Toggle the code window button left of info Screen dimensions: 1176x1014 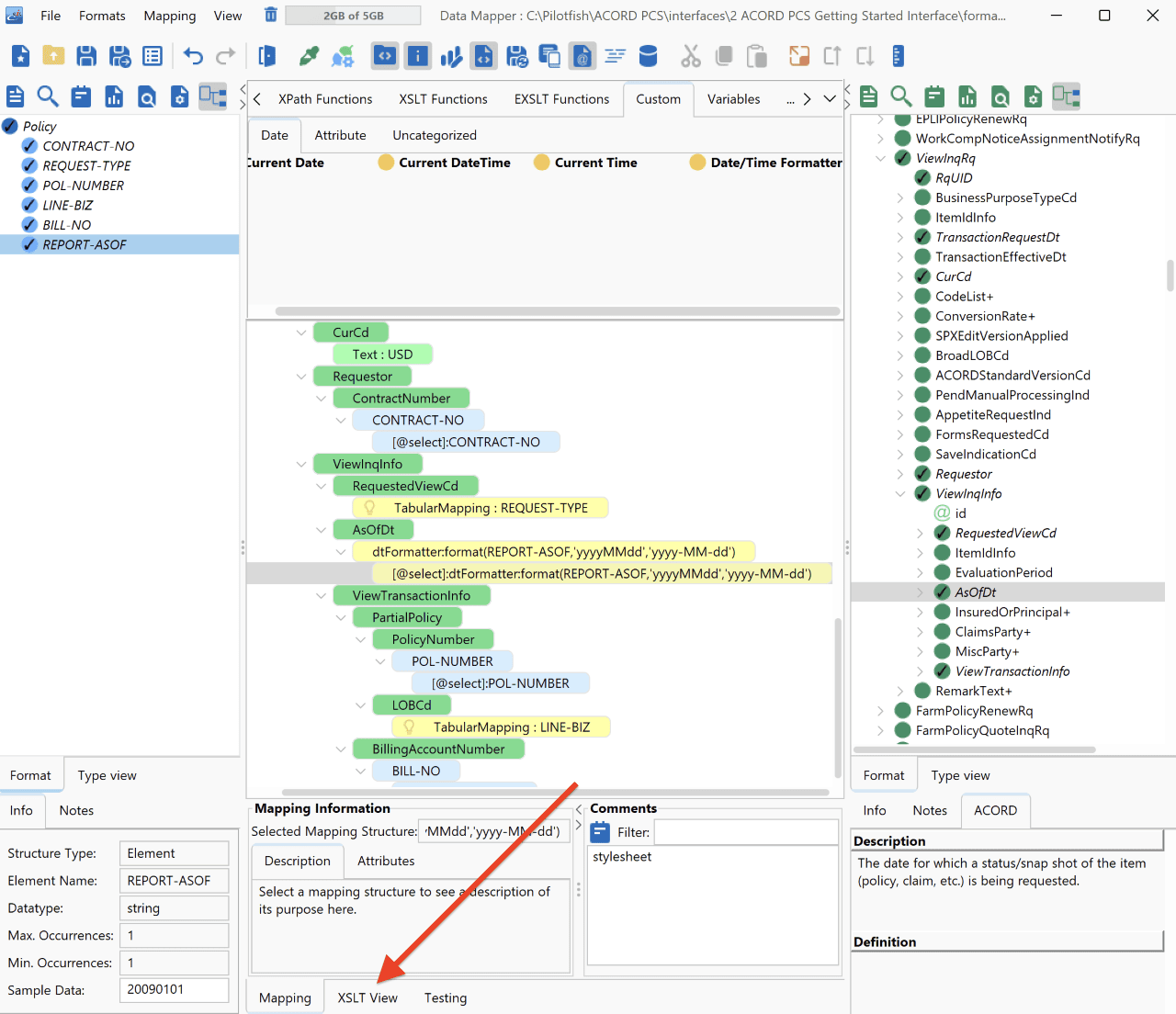tap(385, 56)
